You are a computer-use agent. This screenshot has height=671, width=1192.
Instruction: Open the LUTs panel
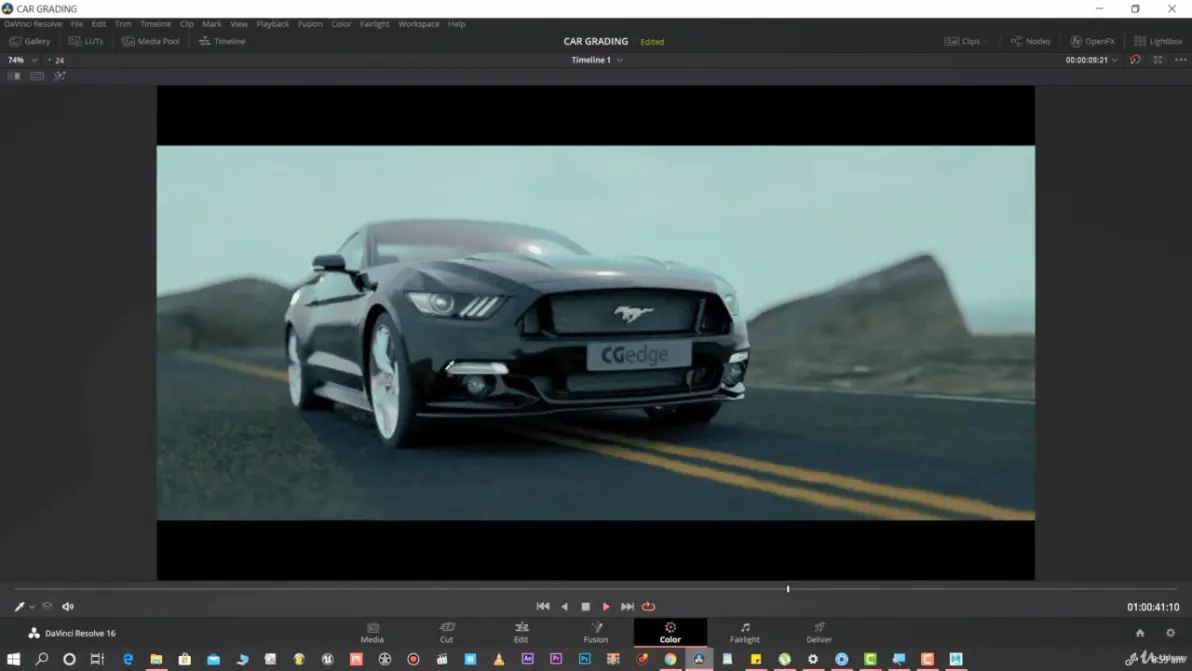pyautogui.click(x=85, y=41)
